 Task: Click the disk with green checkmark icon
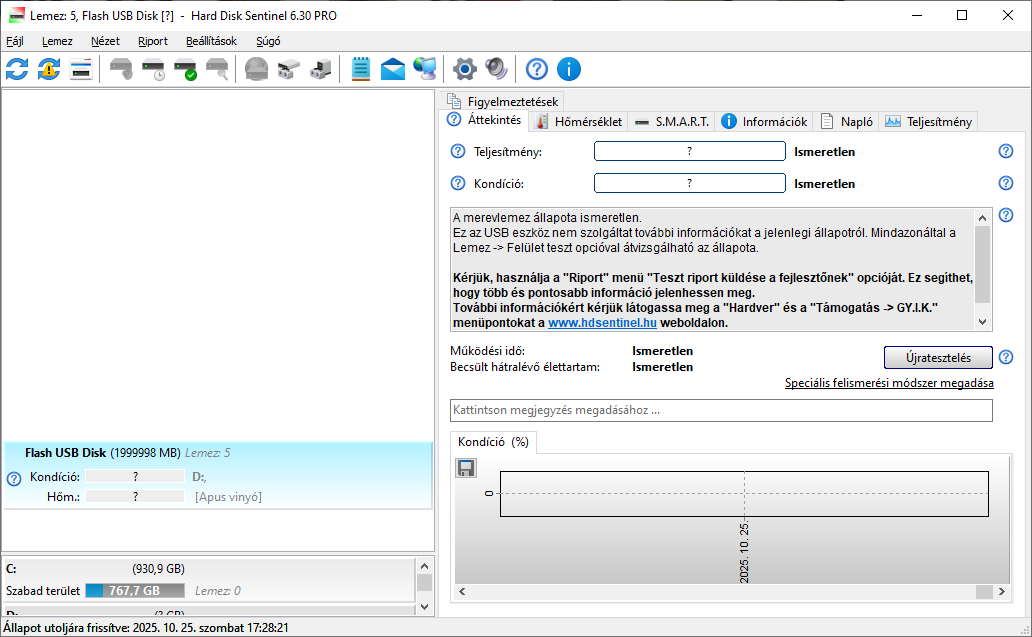186,69
